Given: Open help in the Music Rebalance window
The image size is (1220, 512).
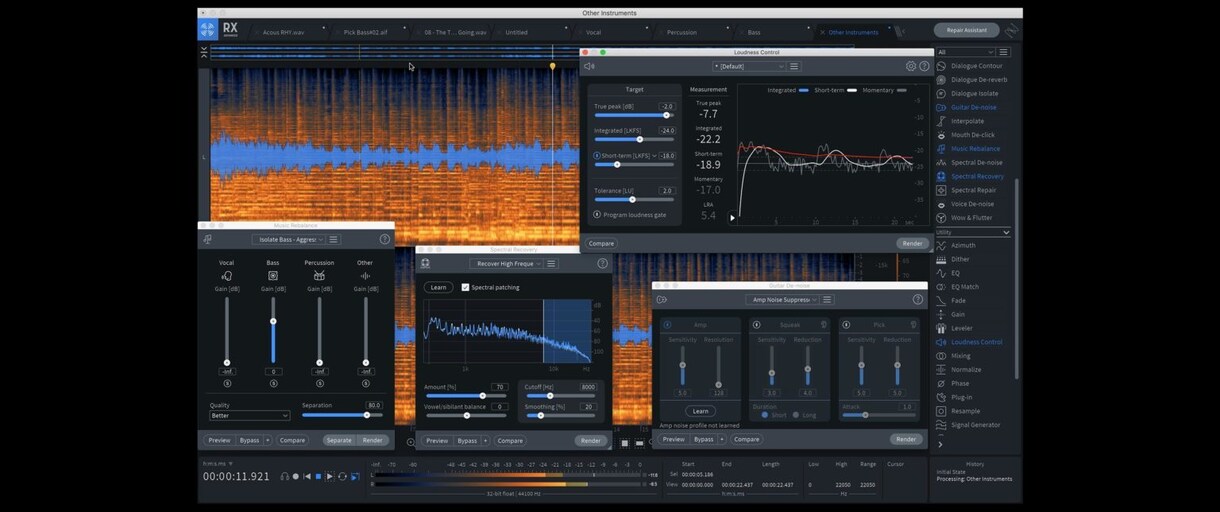Looking at the screenshot, I should [385, 240].
